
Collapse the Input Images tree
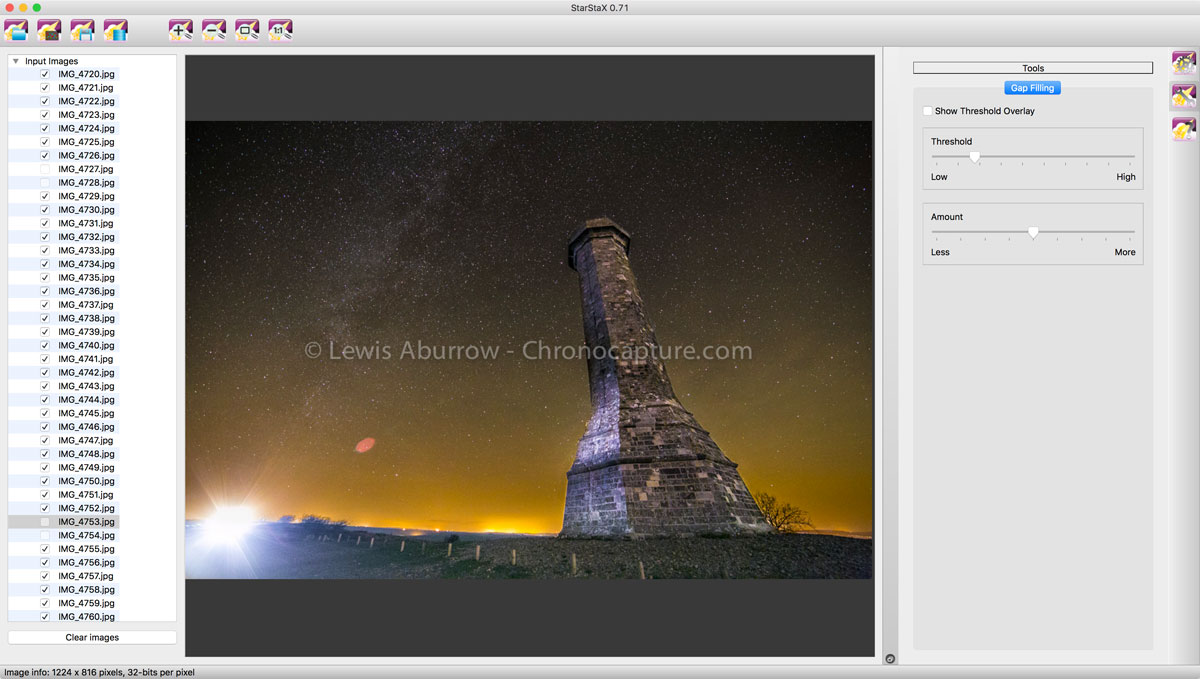pos(15,61)
